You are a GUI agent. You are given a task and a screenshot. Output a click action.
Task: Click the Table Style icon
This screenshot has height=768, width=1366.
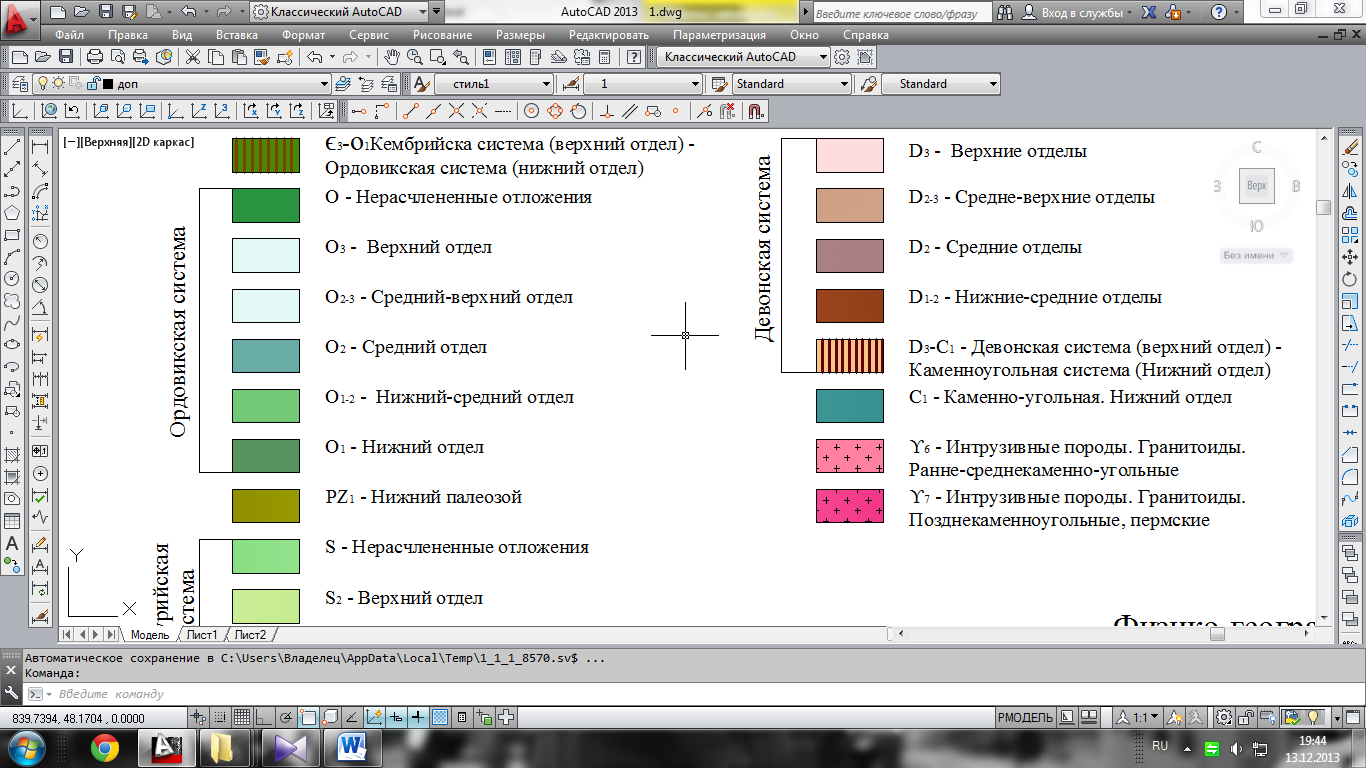(718, 84)
